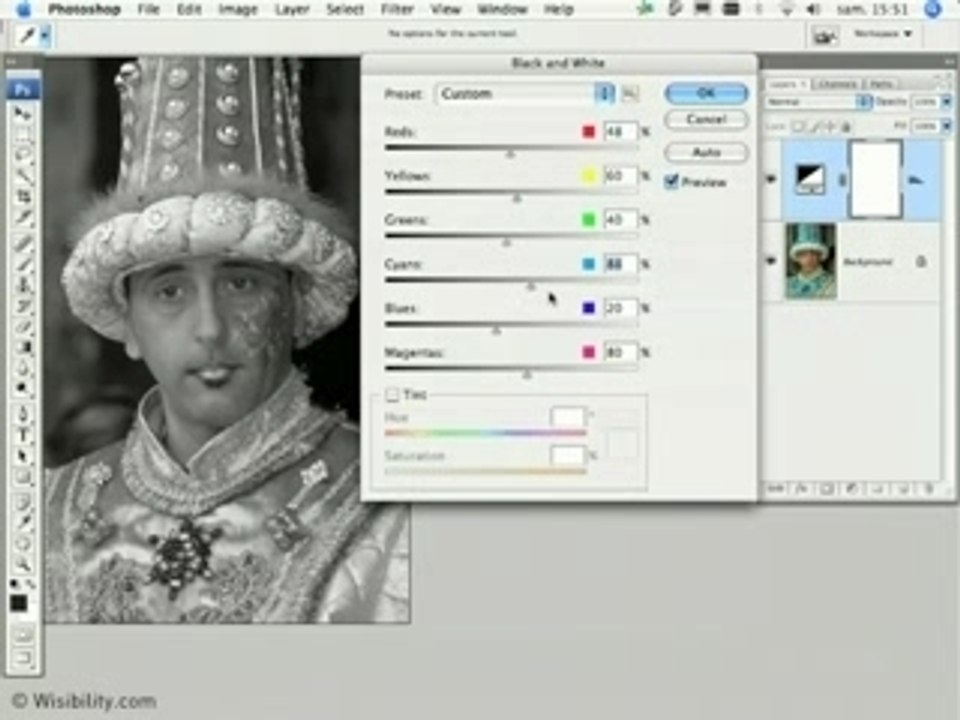The width and height of the screenshot is (960, 720).
Task: Click Cancel in the Black and White dialog
Action: [x=706, y=119]
